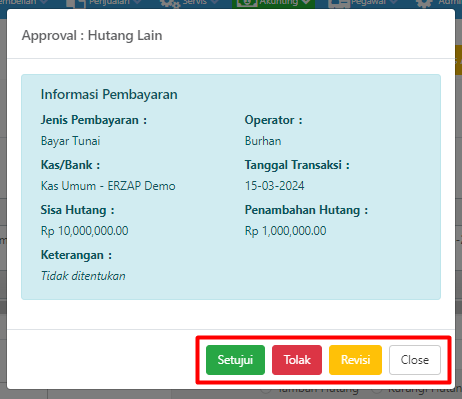The image size is (462, 399).
Task: Click the "Kas Umum - ERZAP Demo" value
Action: [x=108, y=186]
